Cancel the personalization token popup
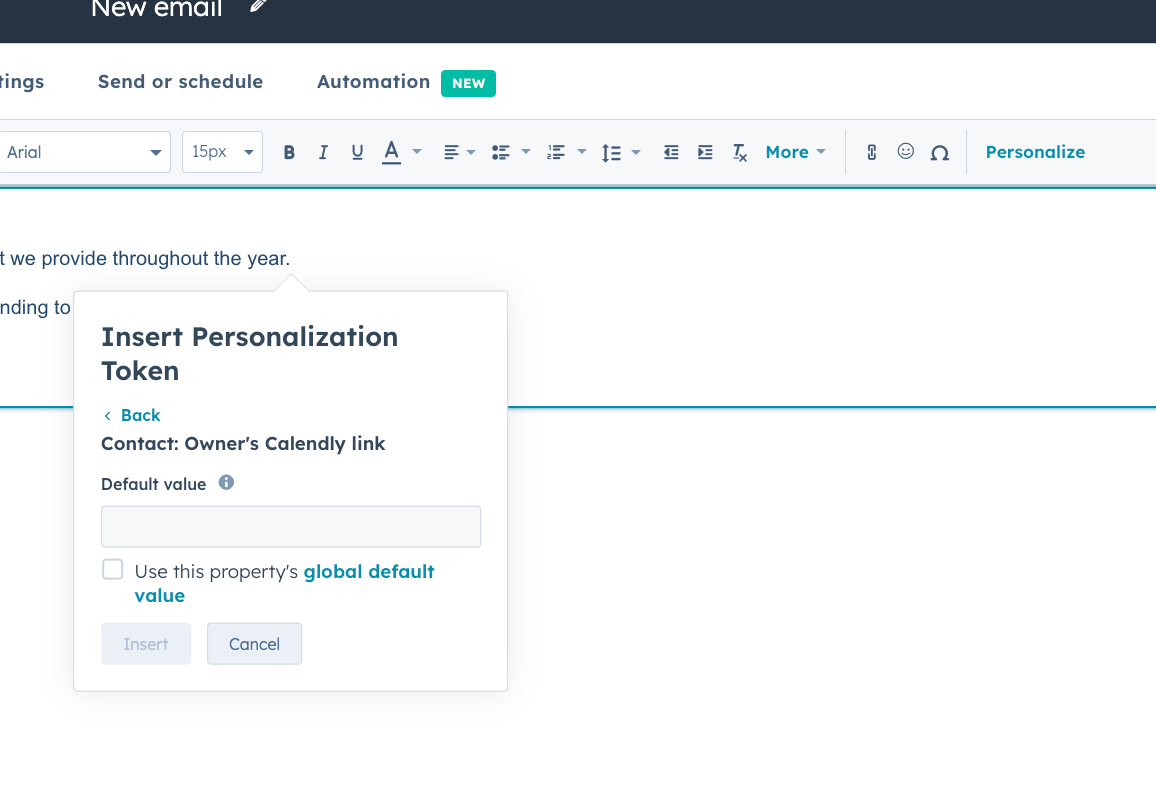This screenshot has width=1156, height=794. pos(254,644)
